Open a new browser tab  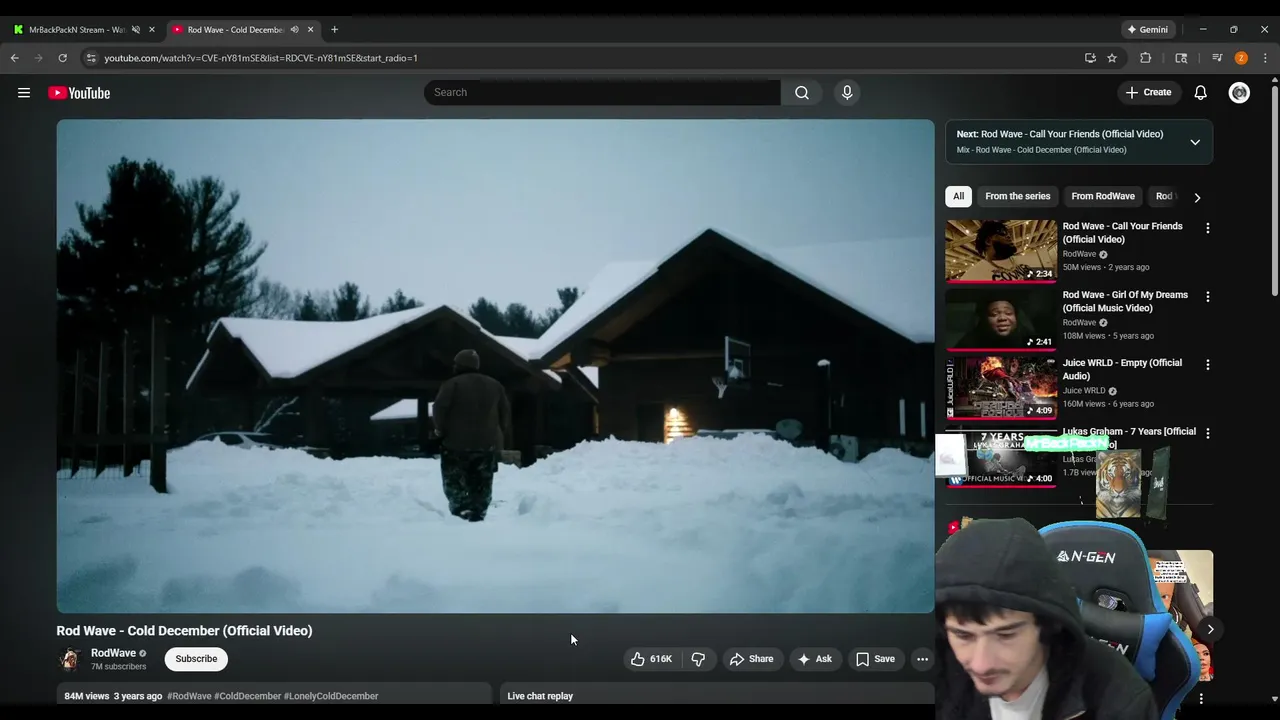click(x=334, y=30)
